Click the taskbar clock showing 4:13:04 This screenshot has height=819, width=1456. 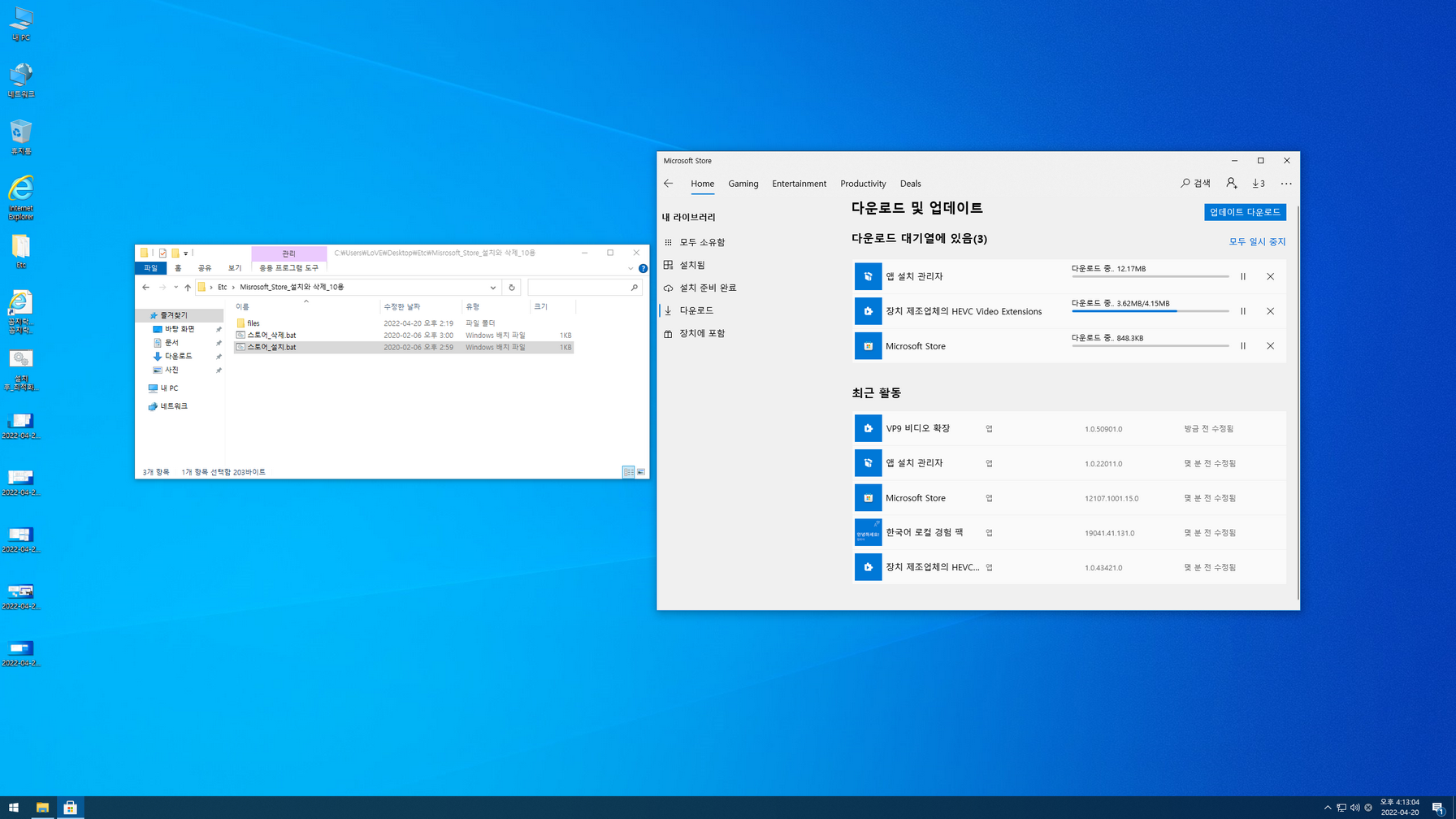pyautogui.click(x=1399, y=808)
